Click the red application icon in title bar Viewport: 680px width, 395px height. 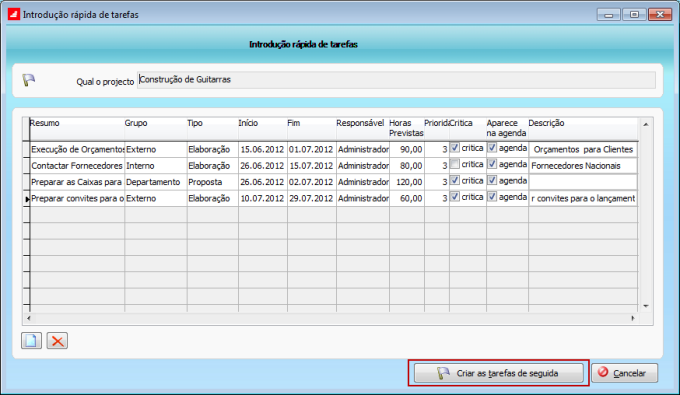(x=14, y=14)
